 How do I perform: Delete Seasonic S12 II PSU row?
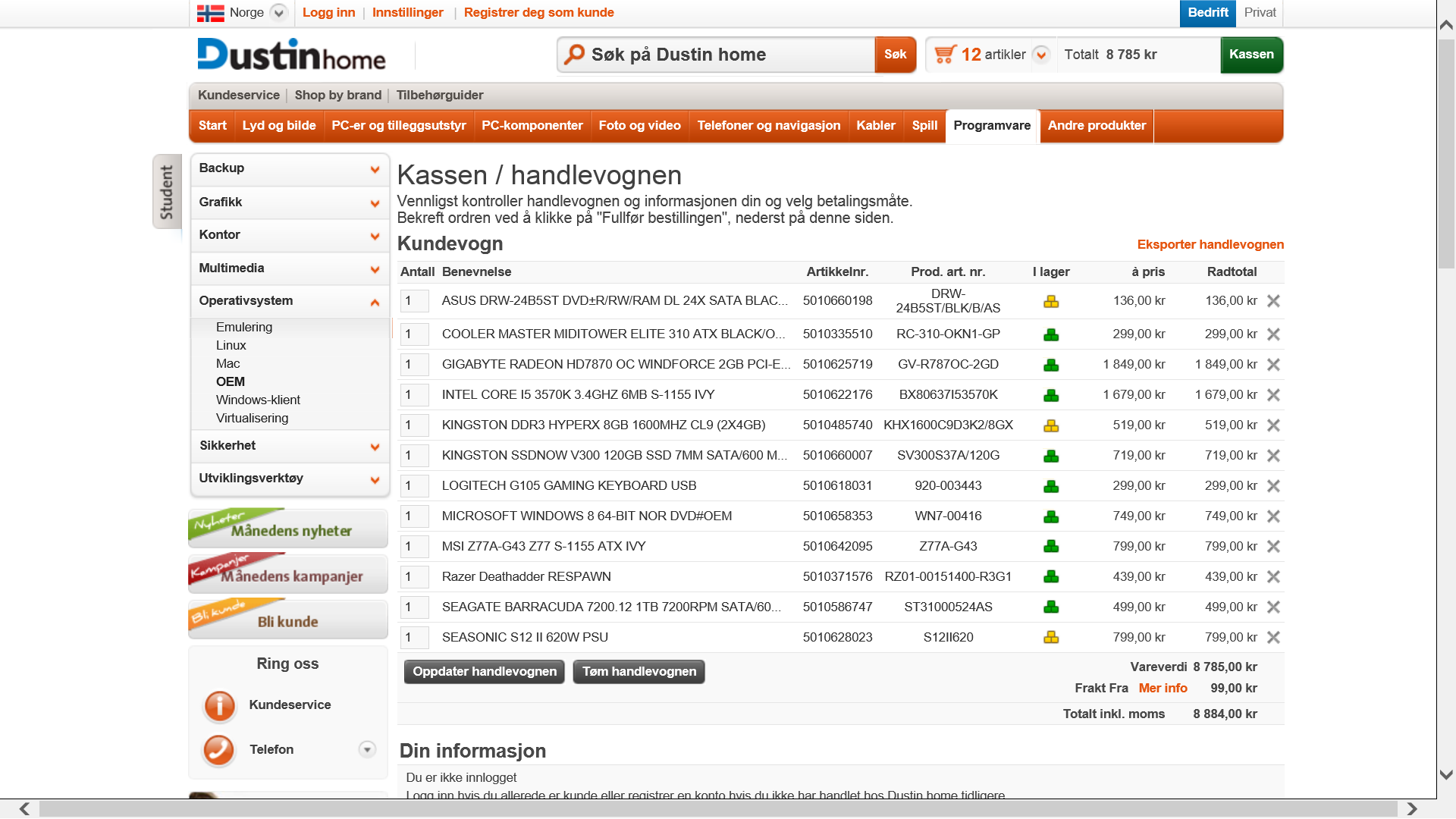pyautogui.click(x=1273, y=638)
